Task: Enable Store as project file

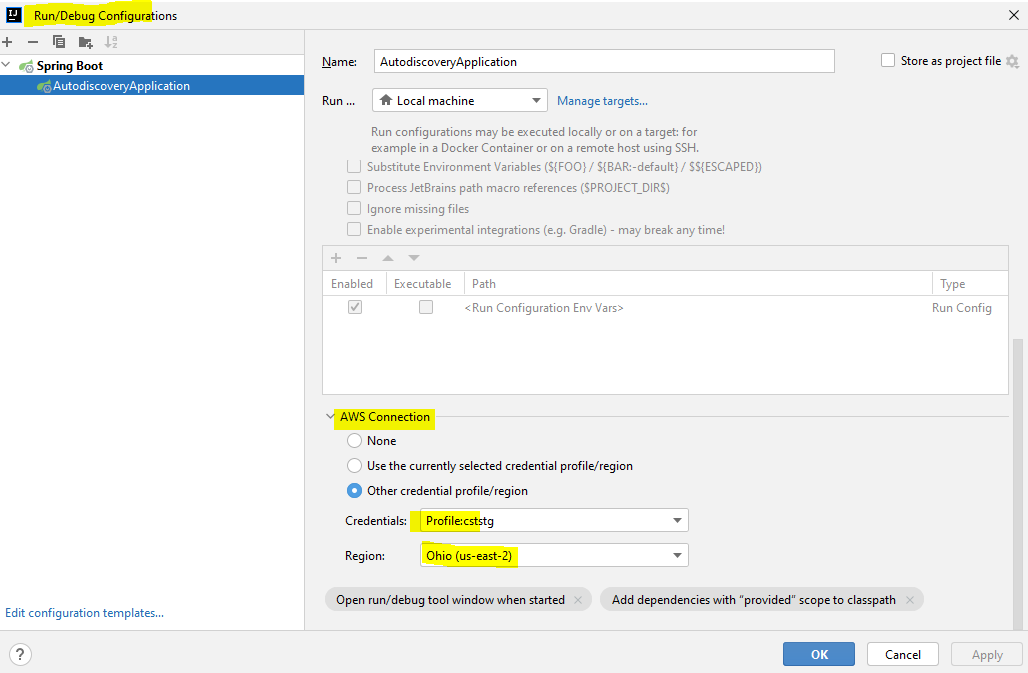Action: 888,60
